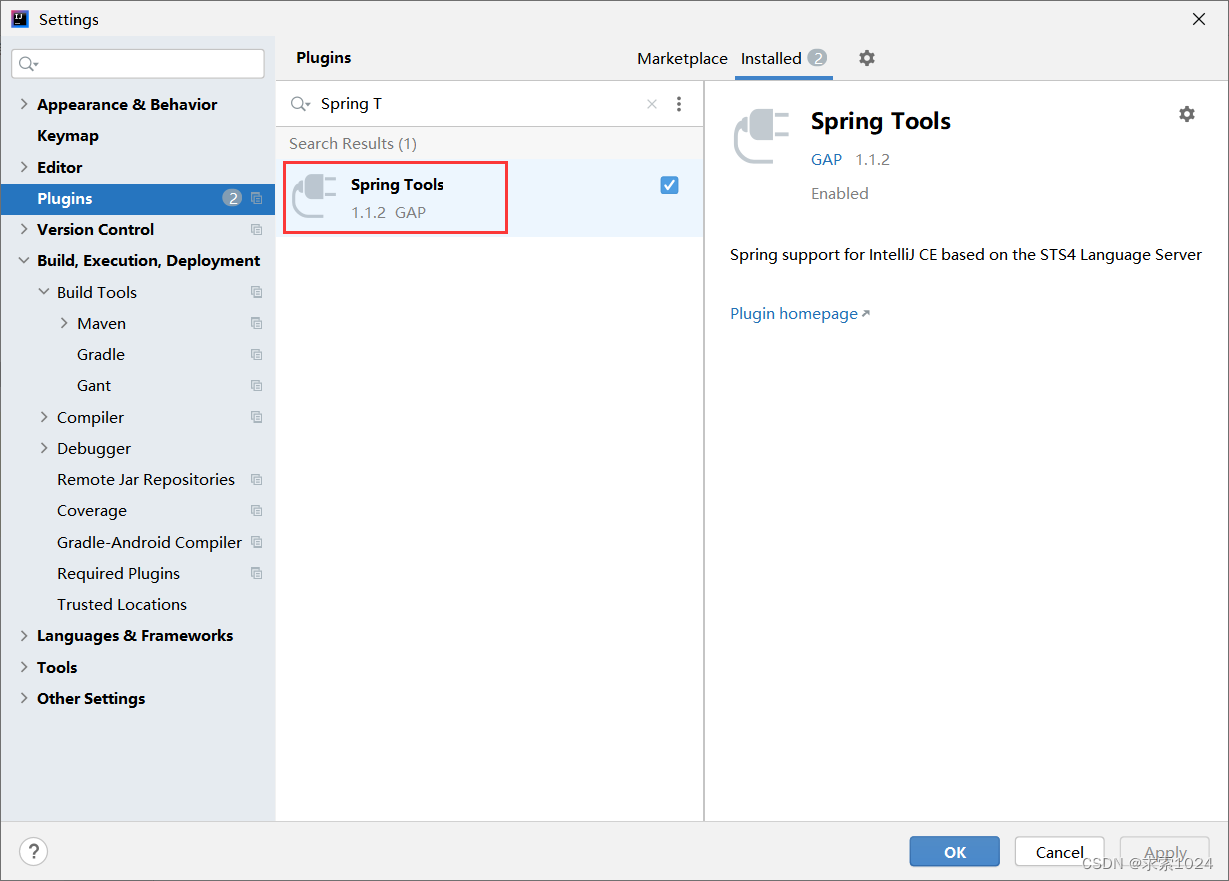
Task: Click the Spring Tools plug icon in list
Action: [315, 196]
